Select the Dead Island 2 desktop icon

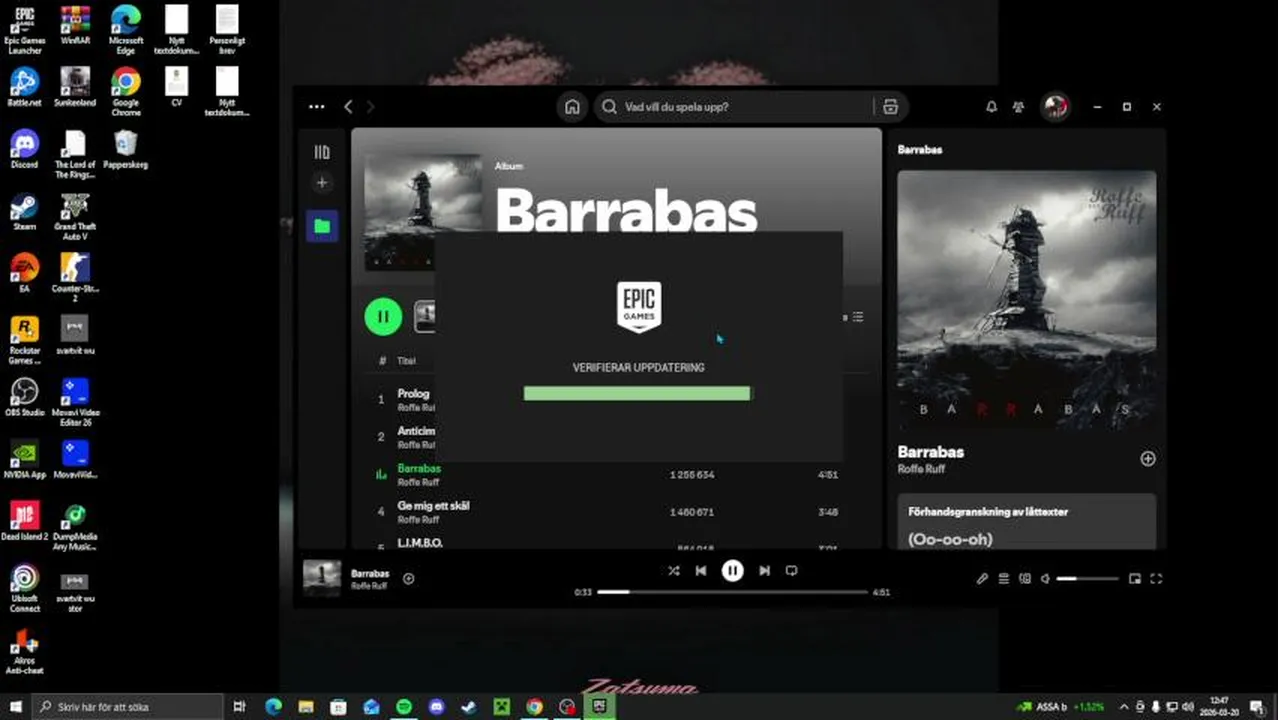pyautogui.click(x=24, y=520)
